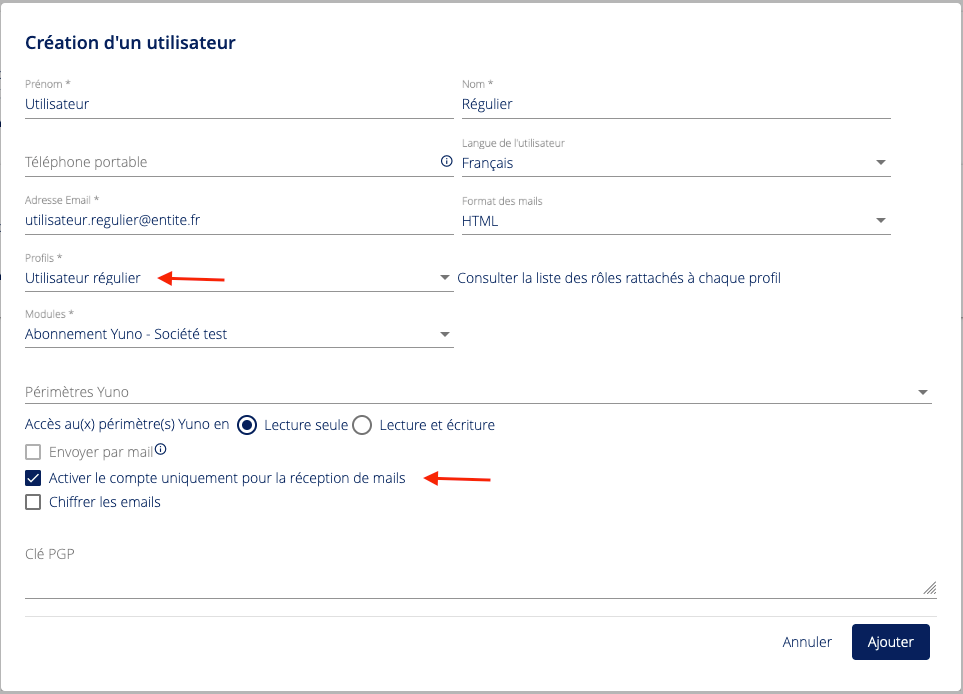963x694 pixels.
Task: Click the info icon beside Téléphone portable
Action: pos(446,161)
